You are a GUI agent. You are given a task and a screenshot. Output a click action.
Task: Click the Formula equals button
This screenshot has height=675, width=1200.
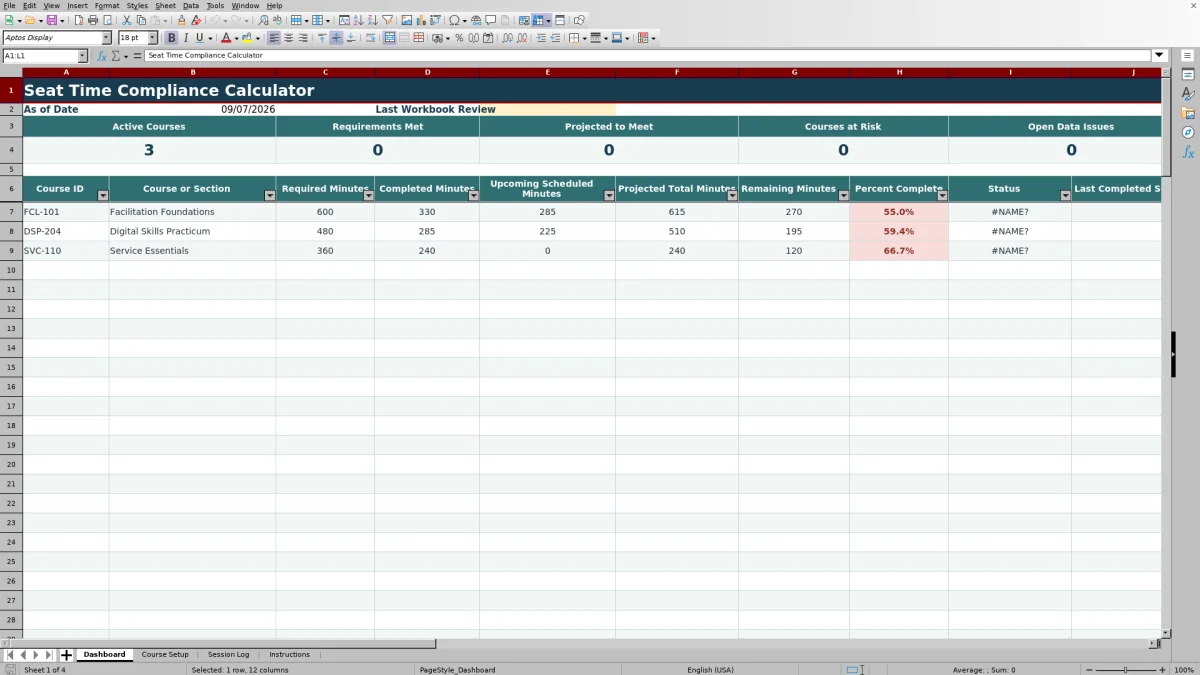click(137, 56)
